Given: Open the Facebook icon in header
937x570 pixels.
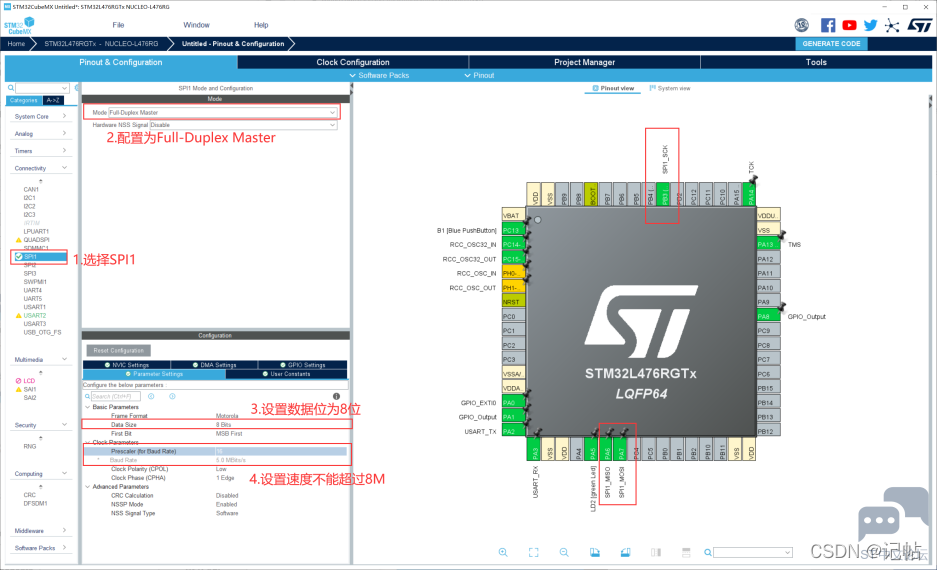Looking at the screenshot, I should (x=828, y=25).
